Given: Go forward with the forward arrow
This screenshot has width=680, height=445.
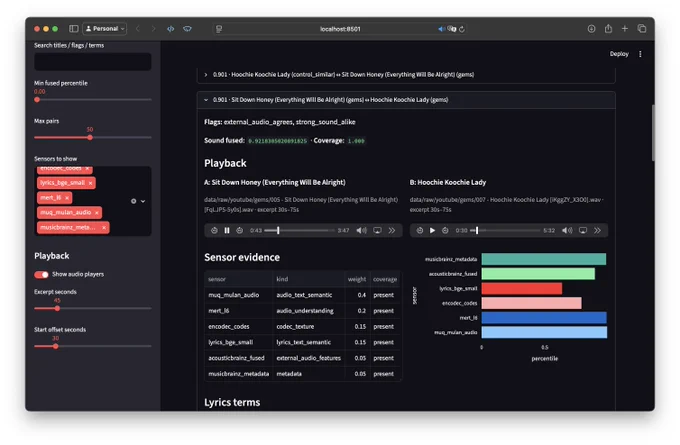Looking at the screenshot, I should point(153,29).
